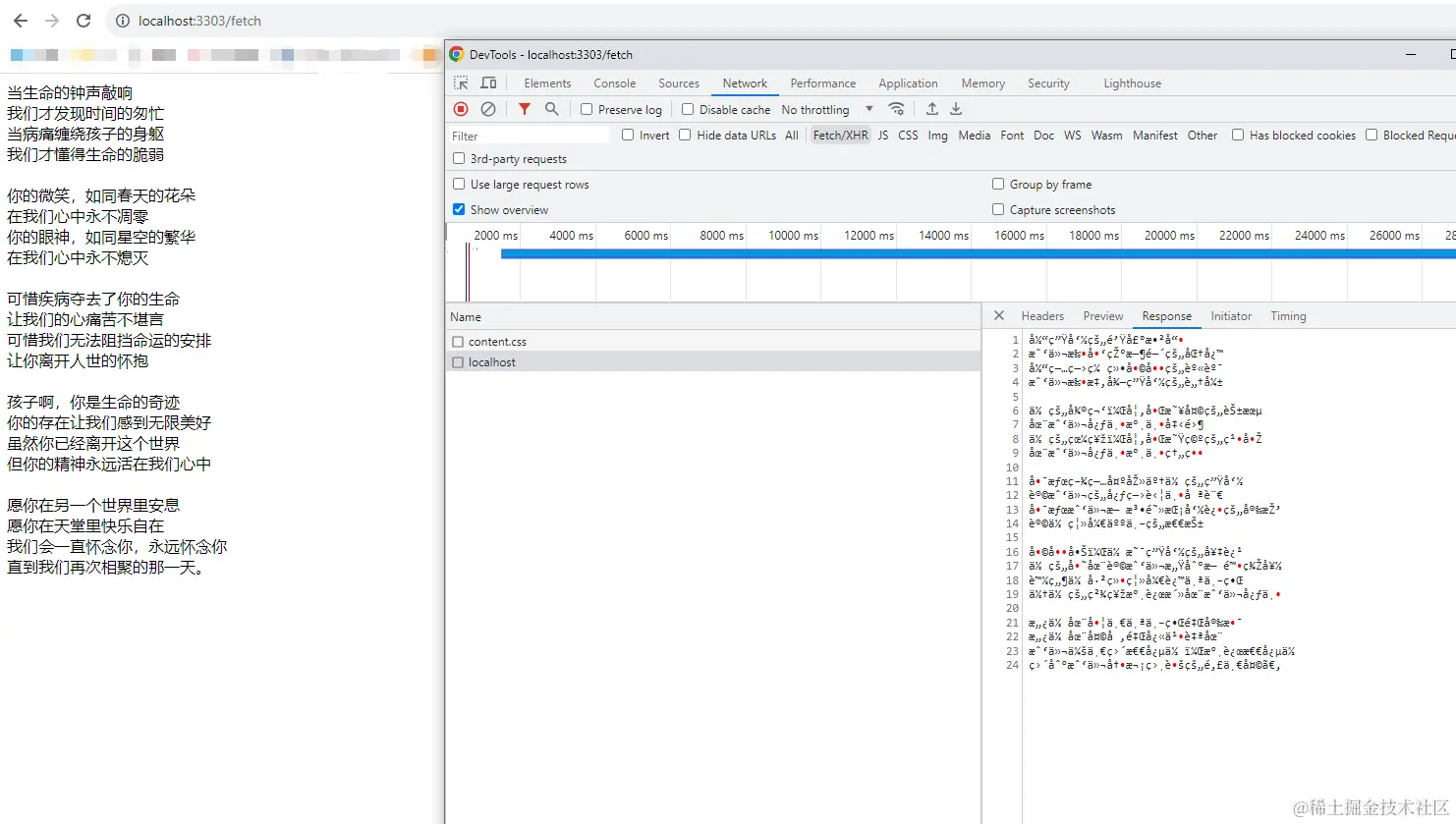Open network conditions settings
Viewport: 1456px width, 824px height.
[x=896, y=109]
